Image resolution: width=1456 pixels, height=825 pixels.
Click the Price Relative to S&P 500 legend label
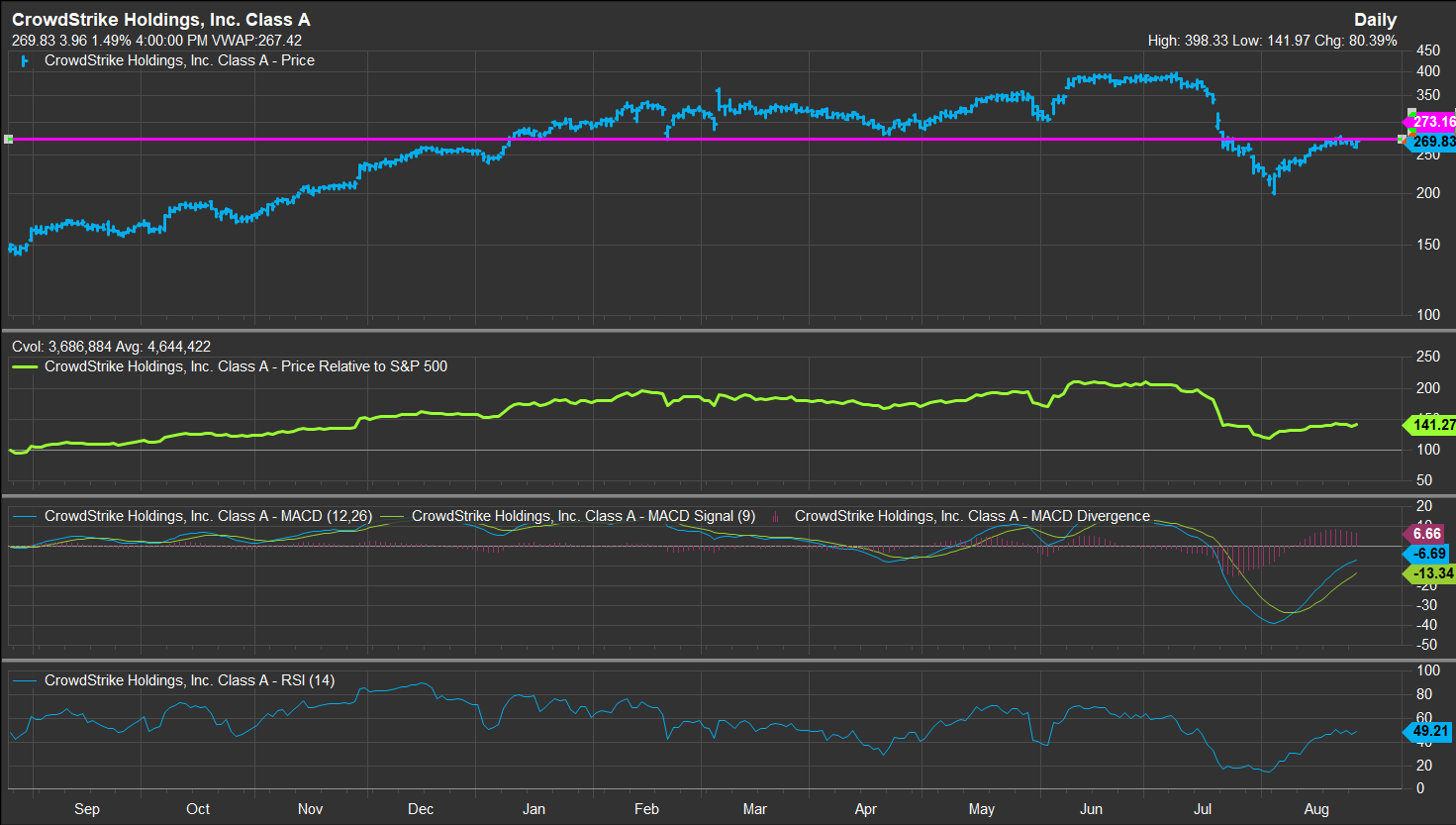[245, 366]
